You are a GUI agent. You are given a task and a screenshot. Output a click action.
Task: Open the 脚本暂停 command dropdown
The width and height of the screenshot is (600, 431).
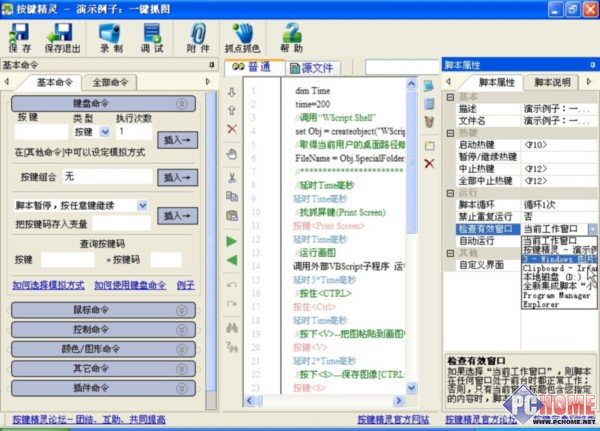point(142,205)
